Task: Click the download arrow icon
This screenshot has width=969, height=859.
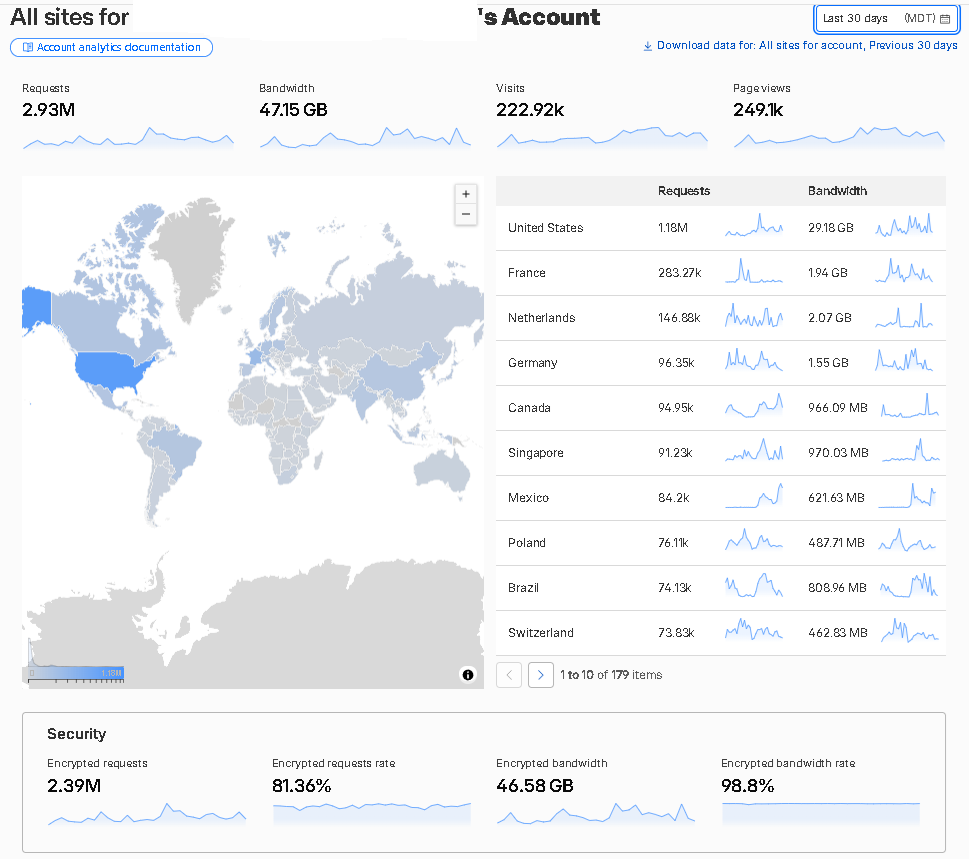Action: click(x=648, y=46)
